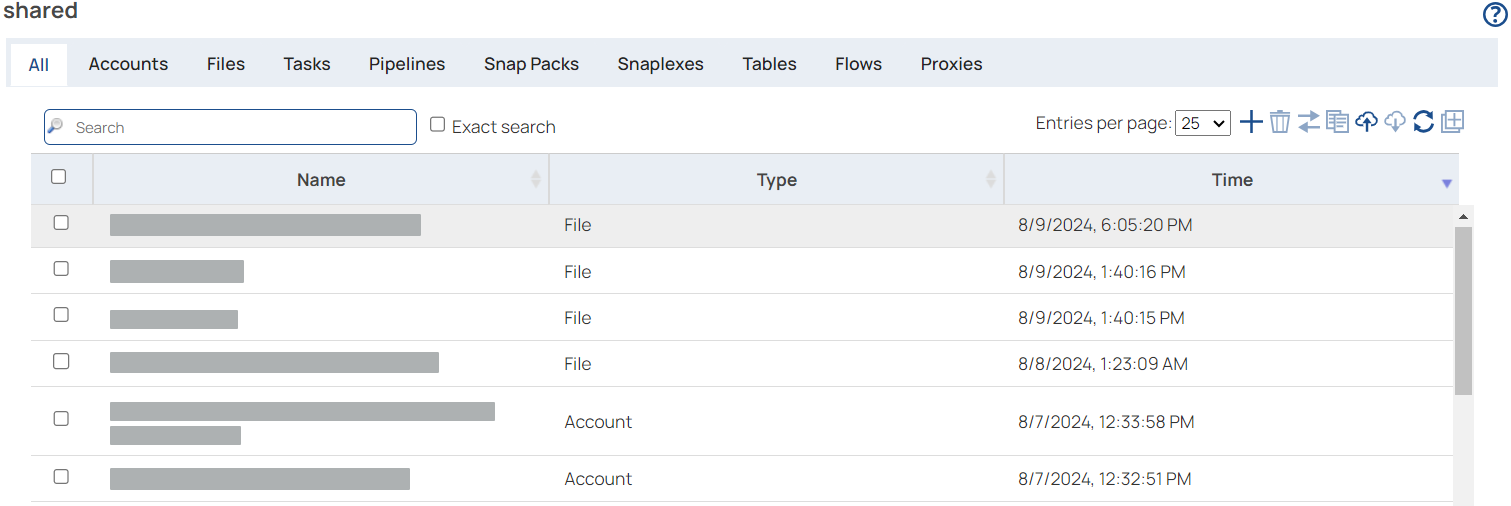Sort by the Time column arrow
1511x506 pixels.
click(1446, 183)
